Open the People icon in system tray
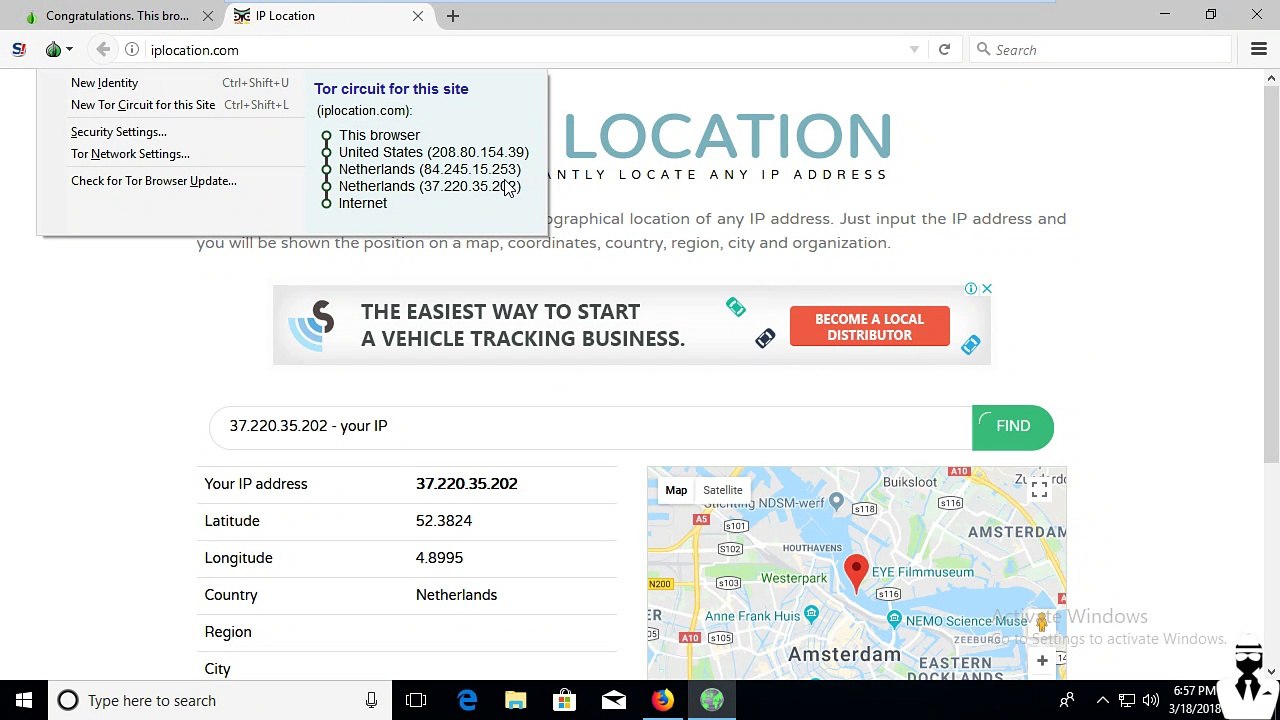1280x720 pixels. (1067, 700)
